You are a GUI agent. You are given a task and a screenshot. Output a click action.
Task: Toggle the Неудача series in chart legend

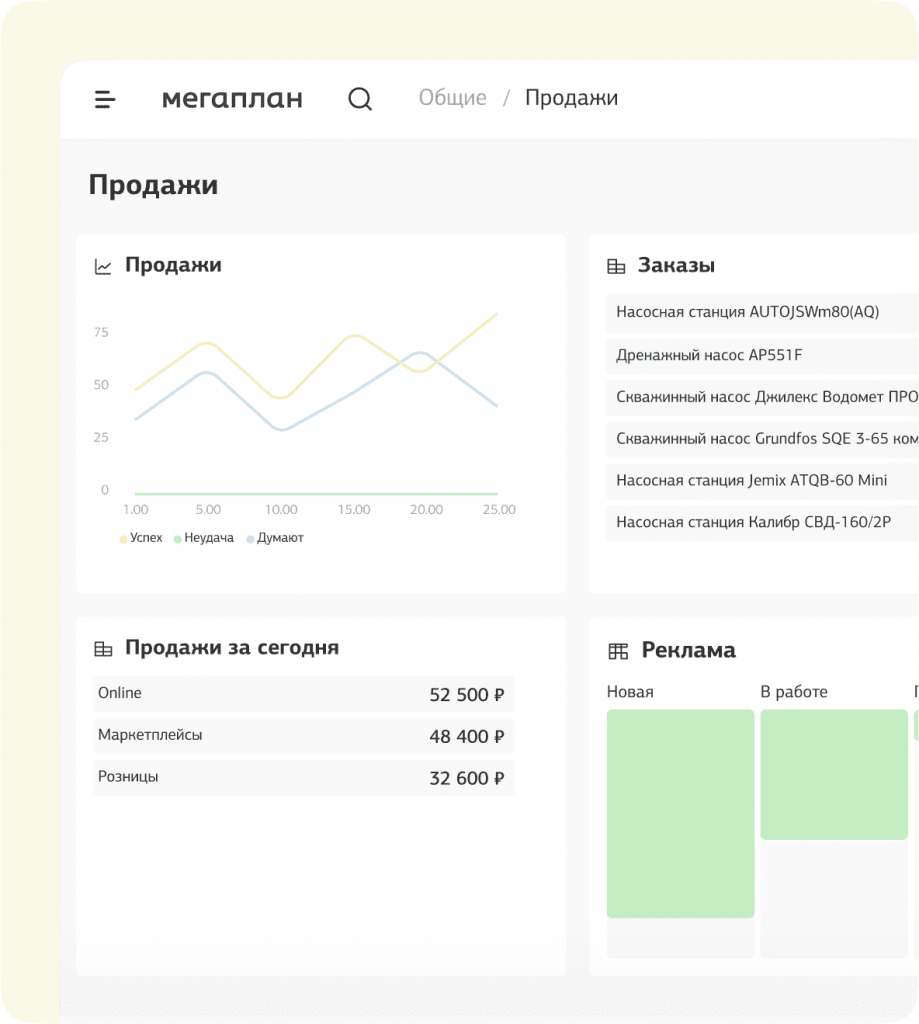[x=203, y=538]
